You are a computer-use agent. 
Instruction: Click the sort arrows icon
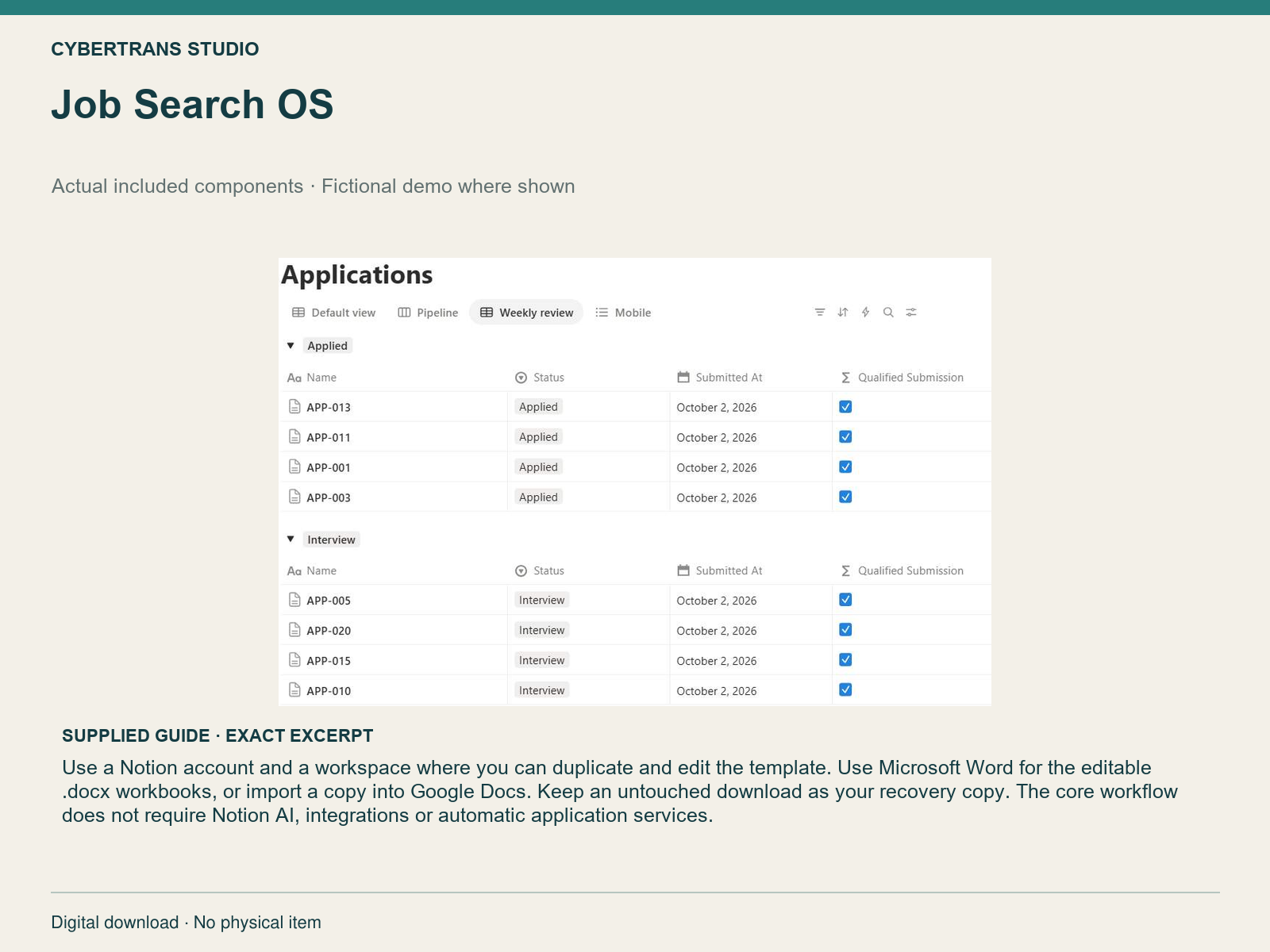pos(843,313)
